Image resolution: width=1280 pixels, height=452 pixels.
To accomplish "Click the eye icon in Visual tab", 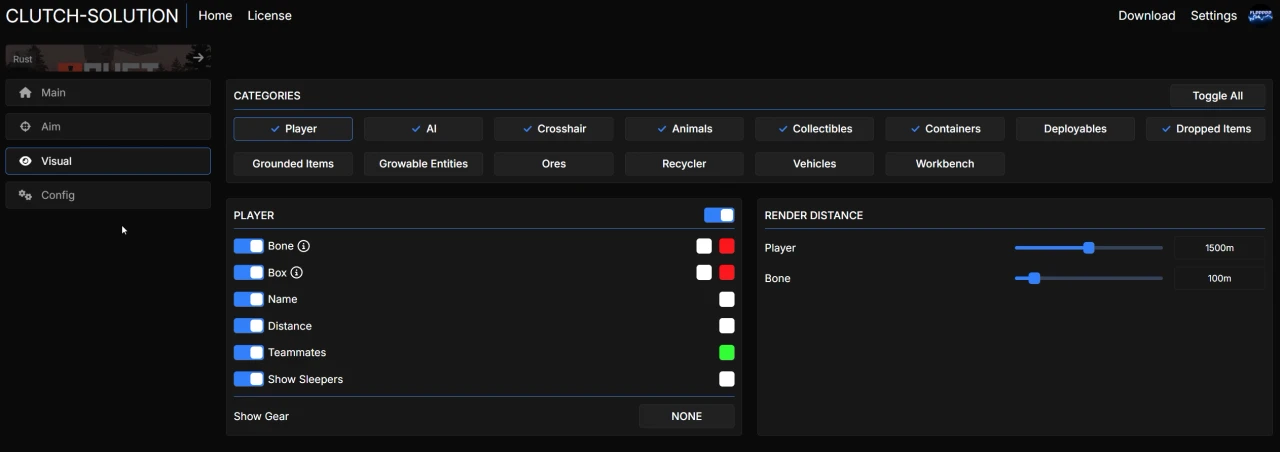I will [26, 161].
